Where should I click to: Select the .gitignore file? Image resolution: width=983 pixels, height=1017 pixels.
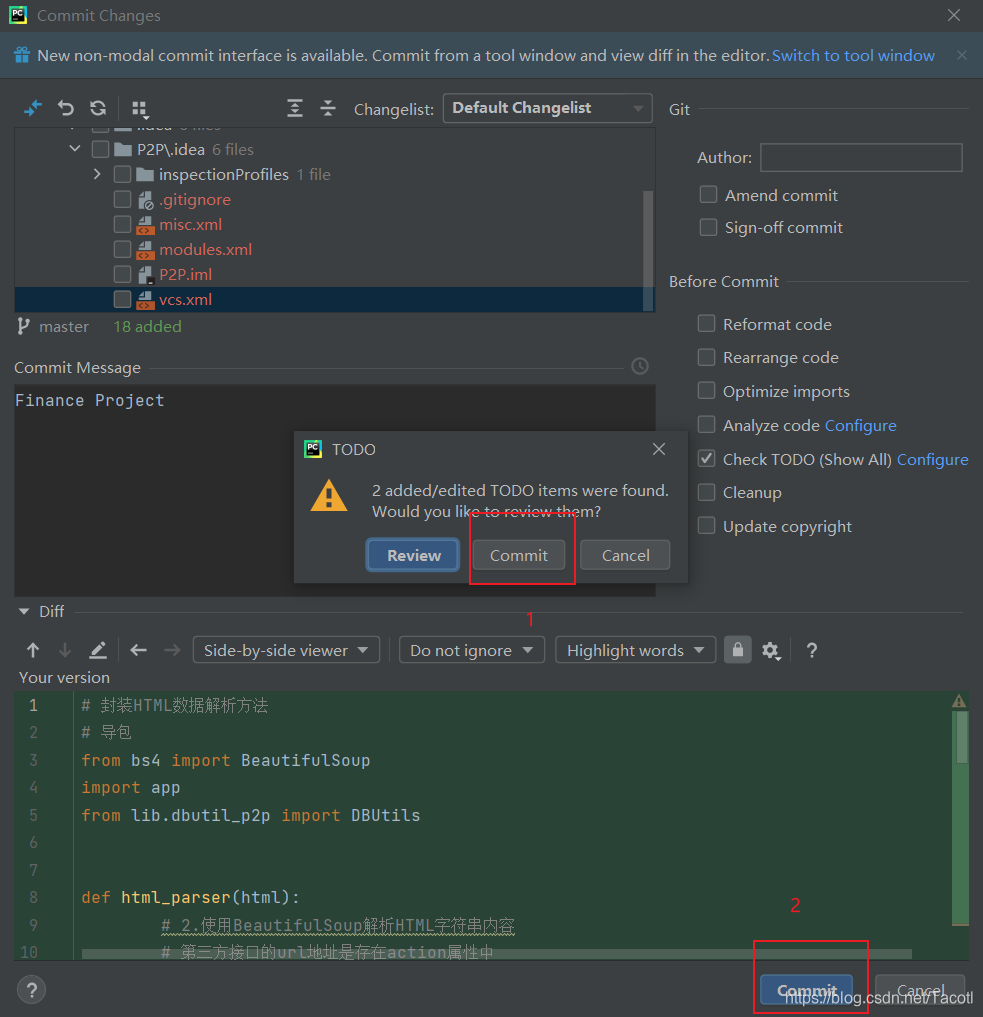tap(195, 200)
